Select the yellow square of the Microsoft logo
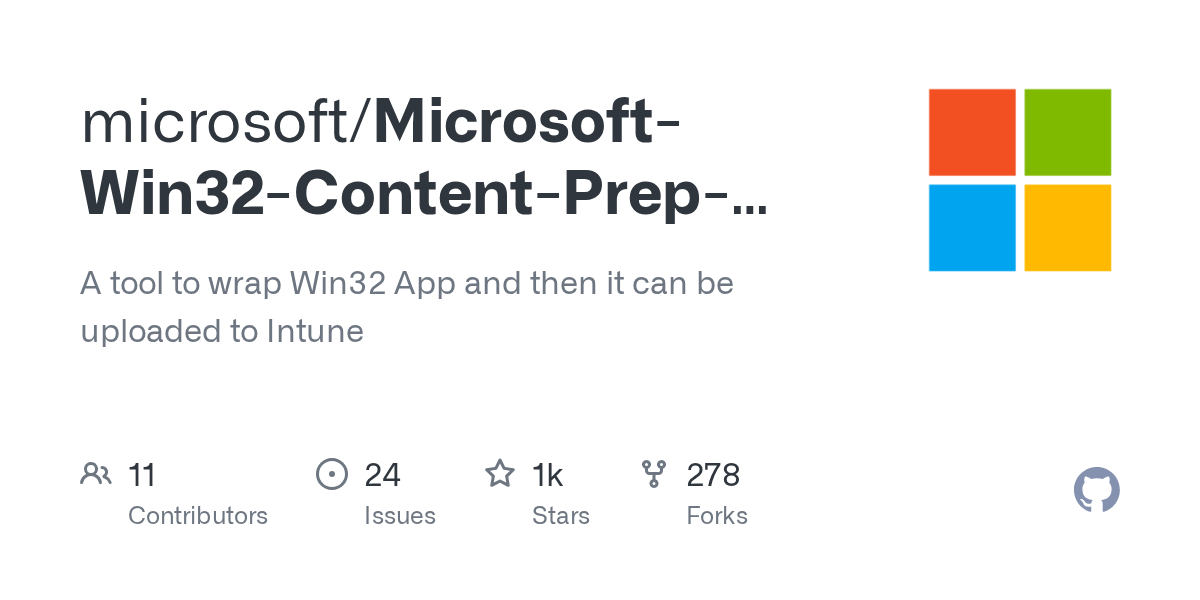 1068,228
